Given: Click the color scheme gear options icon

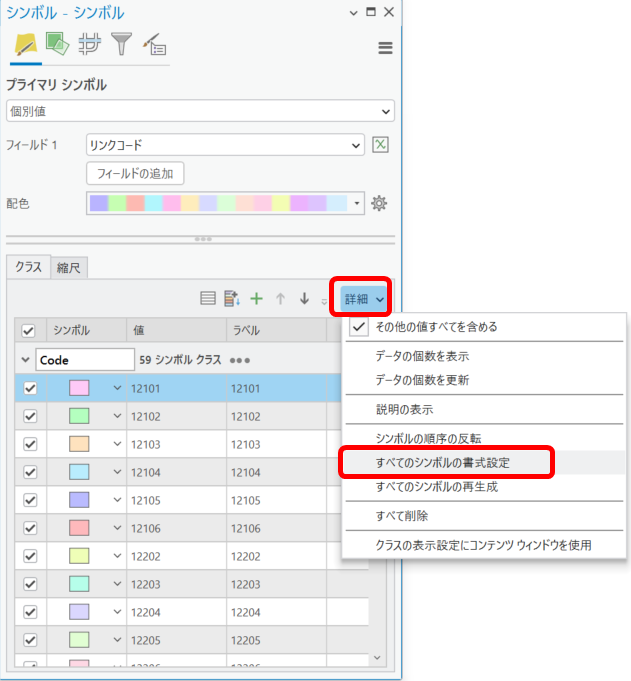Looking at the screenshot, I should [379, 203].
